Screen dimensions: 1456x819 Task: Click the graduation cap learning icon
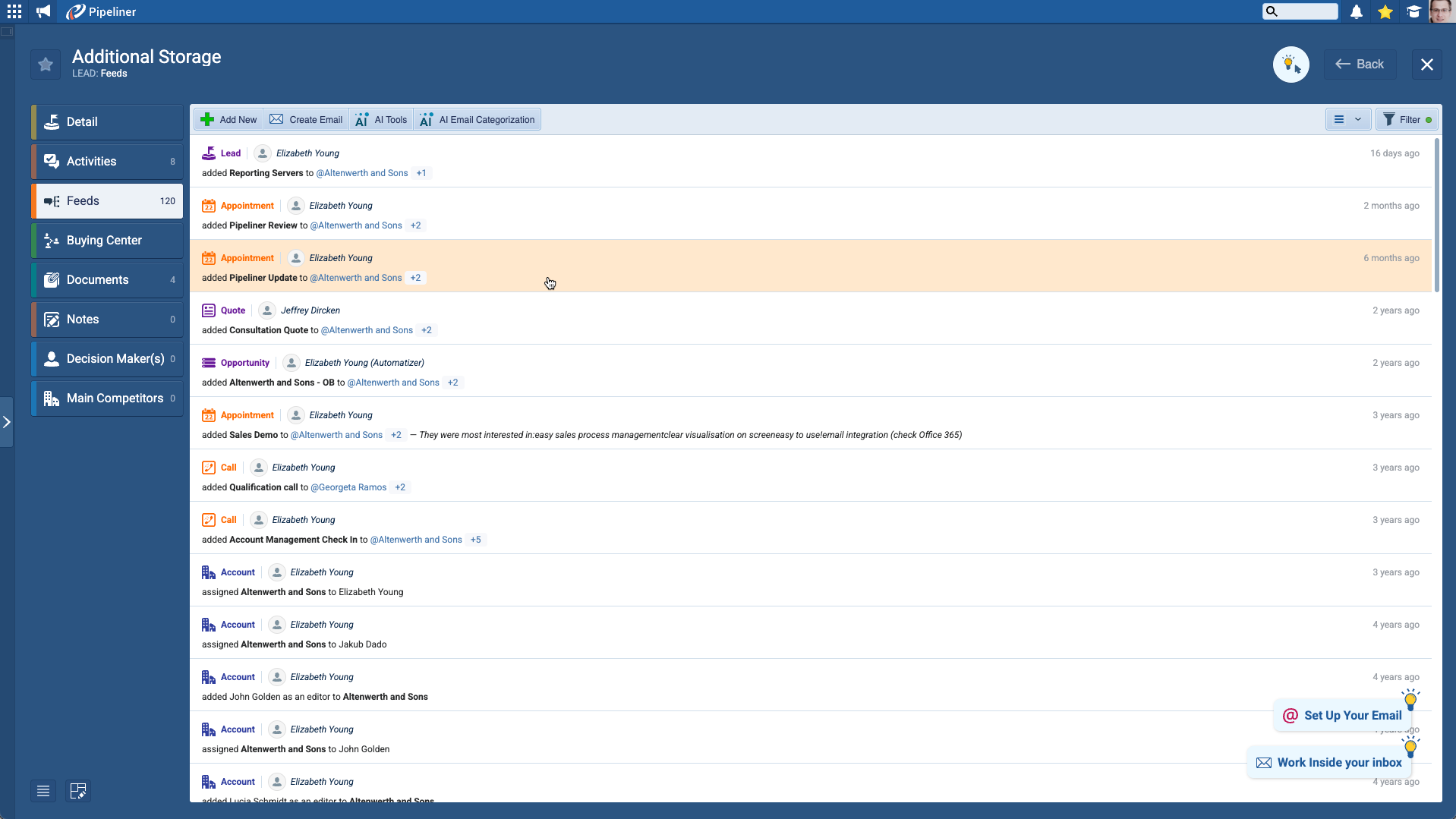[x=1413, y=11]
